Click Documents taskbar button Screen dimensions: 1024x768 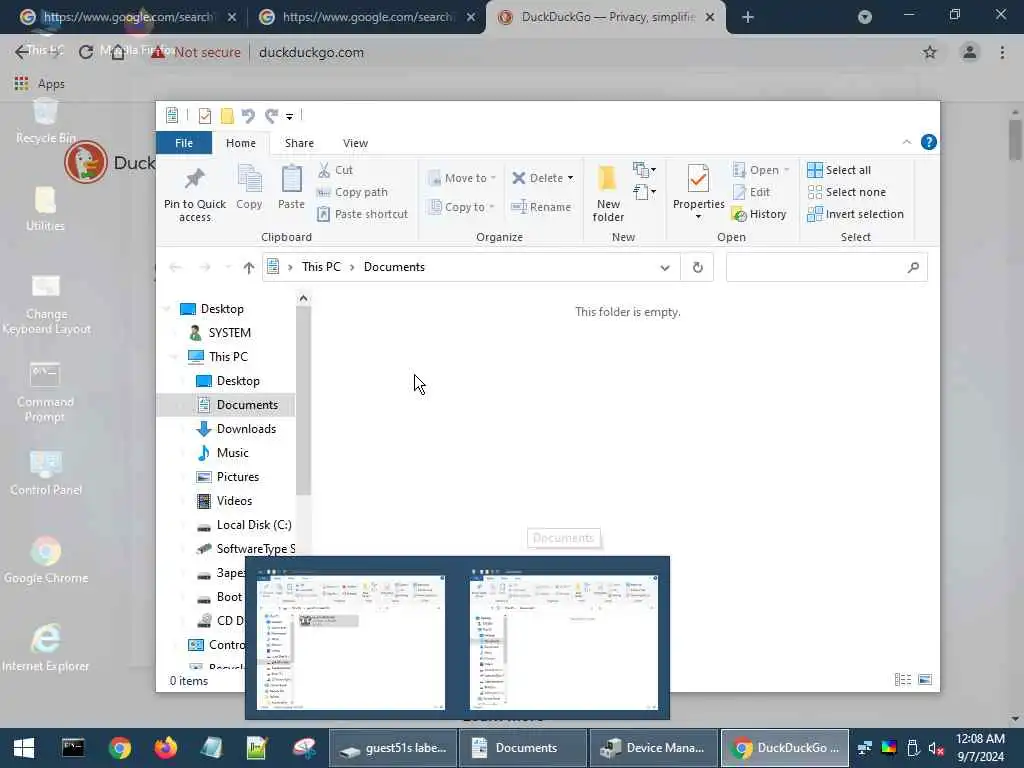pyautogui.click(x=522, y=748)
